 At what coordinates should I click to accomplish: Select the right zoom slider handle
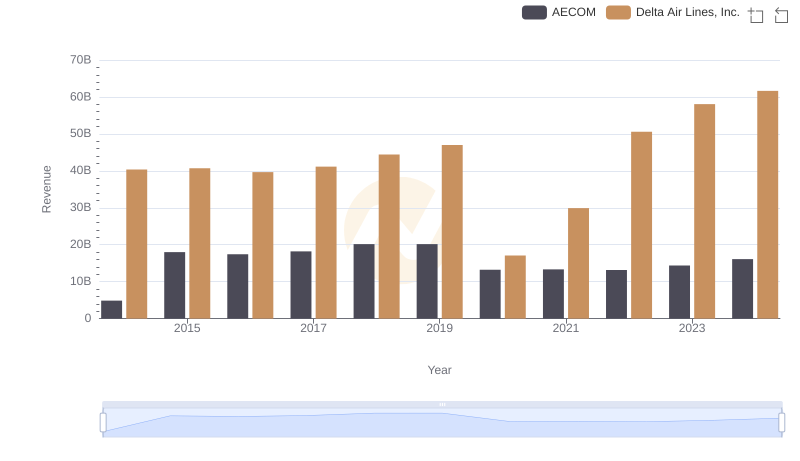click(x=782, y=423)
